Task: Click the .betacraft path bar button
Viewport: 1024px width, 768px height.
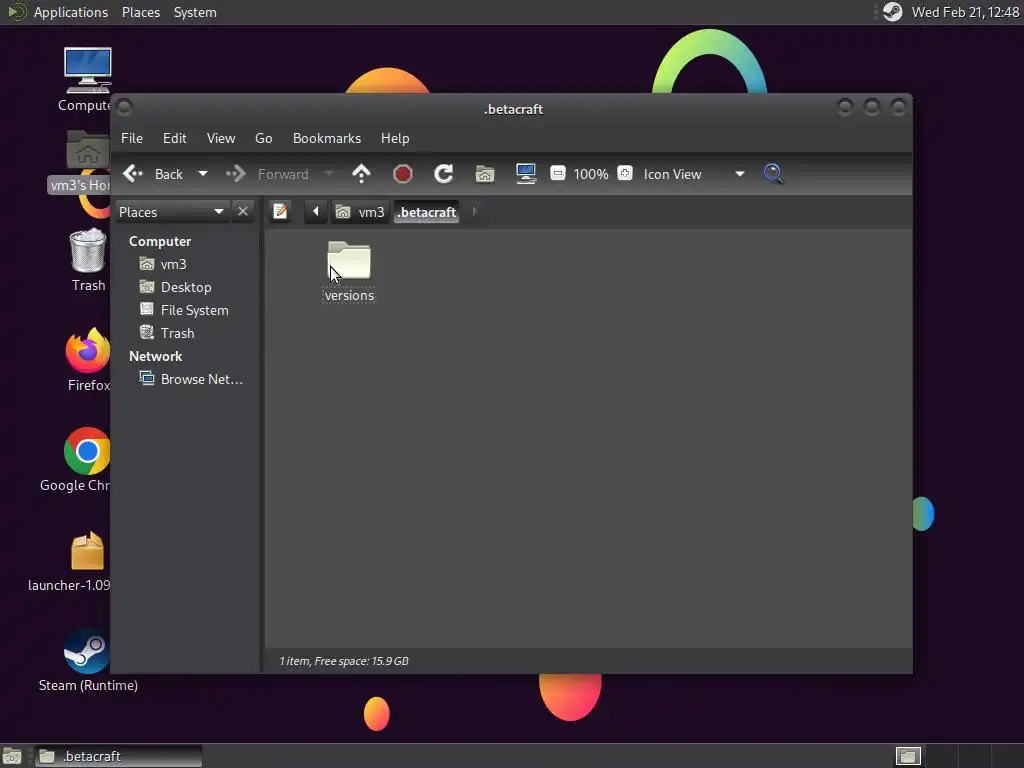Action: 426,212
